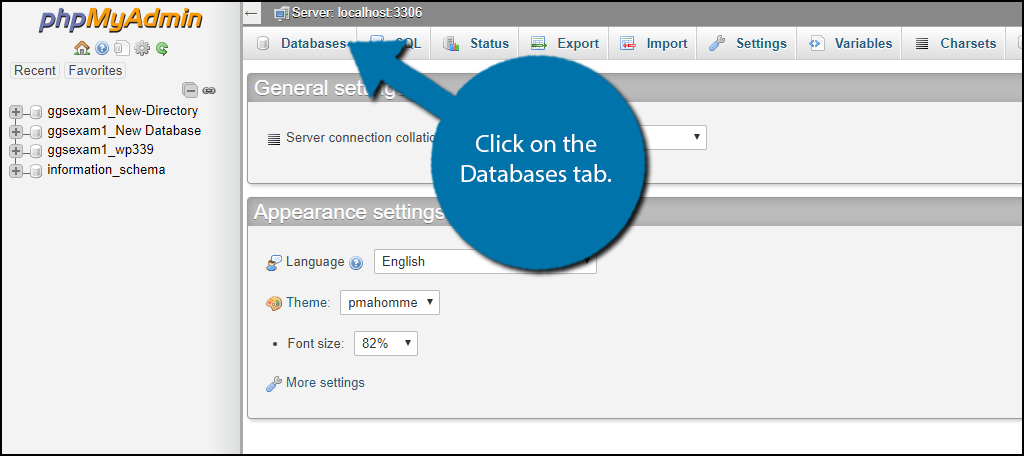1024x456 pixels.
Task: Click the navigation panel settings gear icon
Action: (x=142, y=48)
